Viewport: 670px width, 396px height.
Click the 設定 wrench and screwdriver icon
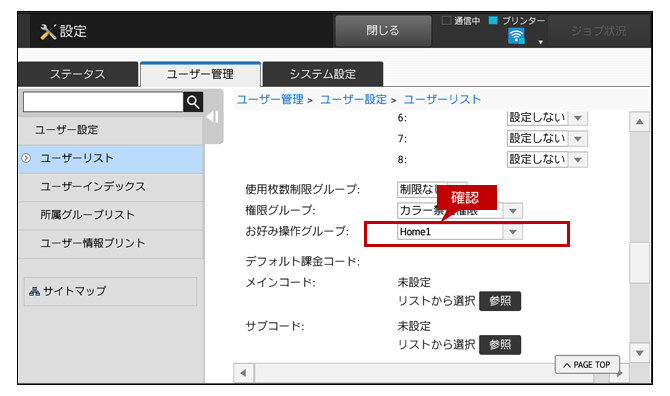[x=48, y=32]
